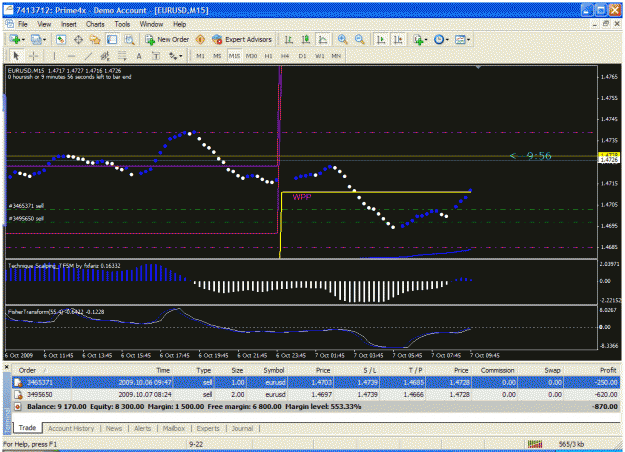Select the Vertical Line drawing tool

click(54, 56)
